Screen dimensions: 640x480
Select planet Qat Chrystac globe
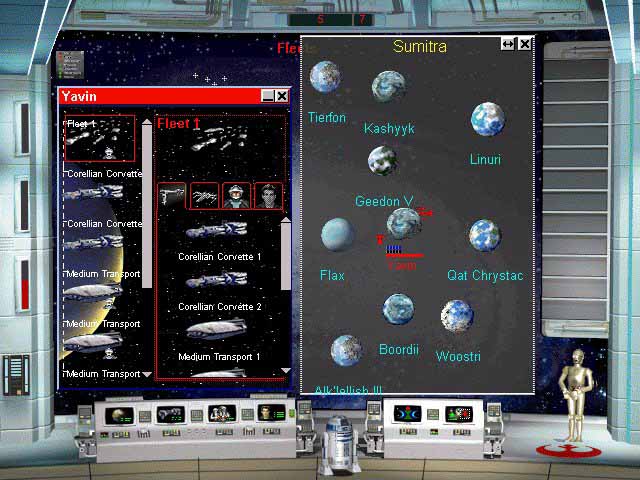point(485,236)
